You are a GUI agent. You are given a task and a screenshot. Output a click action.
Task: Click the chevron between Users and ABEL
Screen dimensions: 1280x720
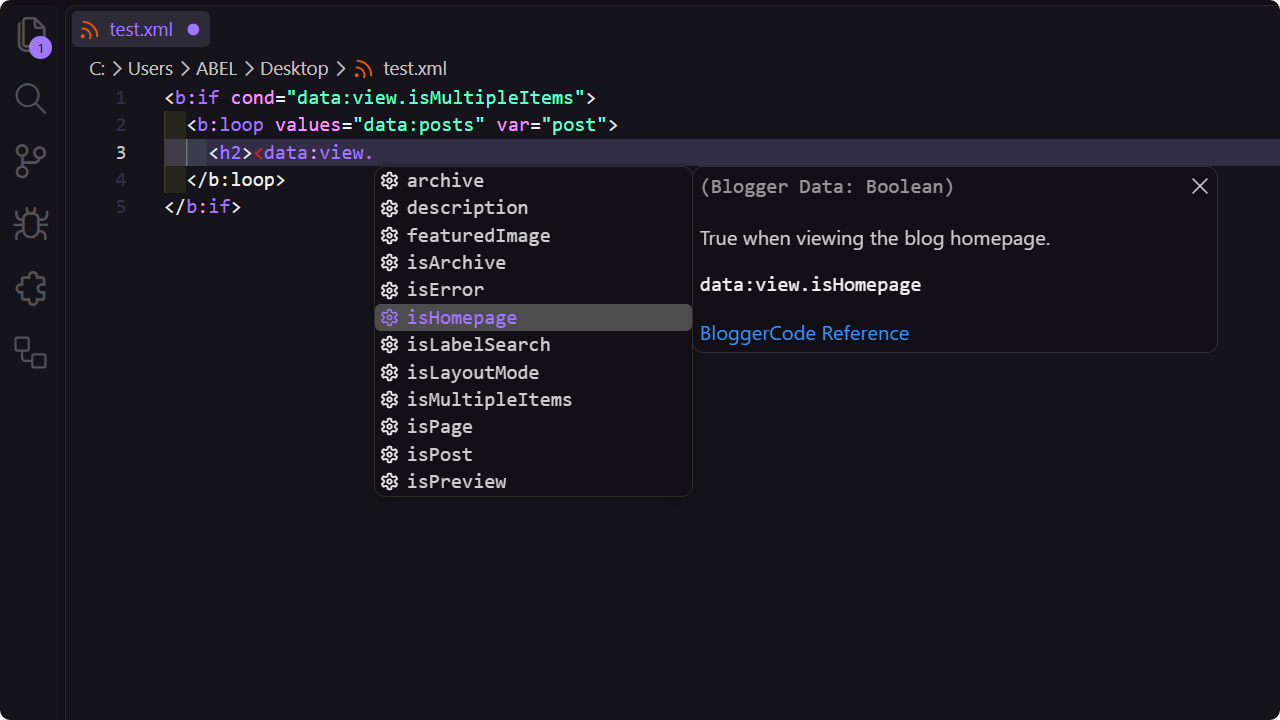point(185,69)
